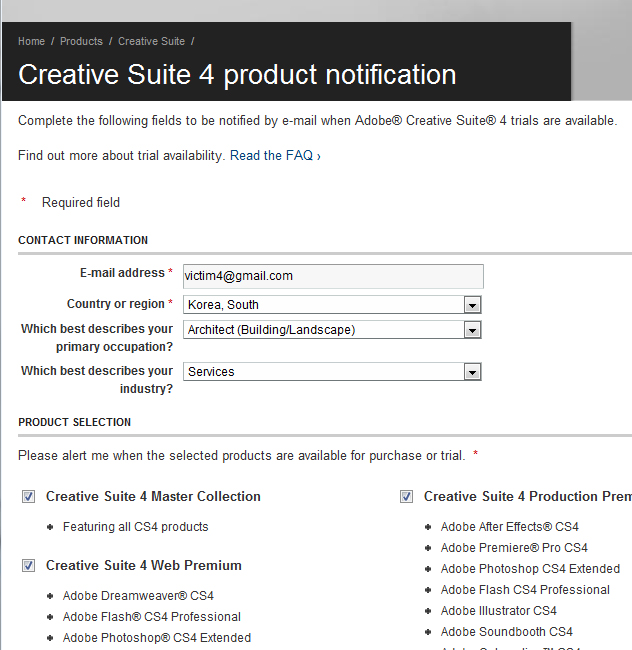Click 'Adobe Dreamweaver® CS4' list item
632x650 pixels.
click(x=138, y=596)
